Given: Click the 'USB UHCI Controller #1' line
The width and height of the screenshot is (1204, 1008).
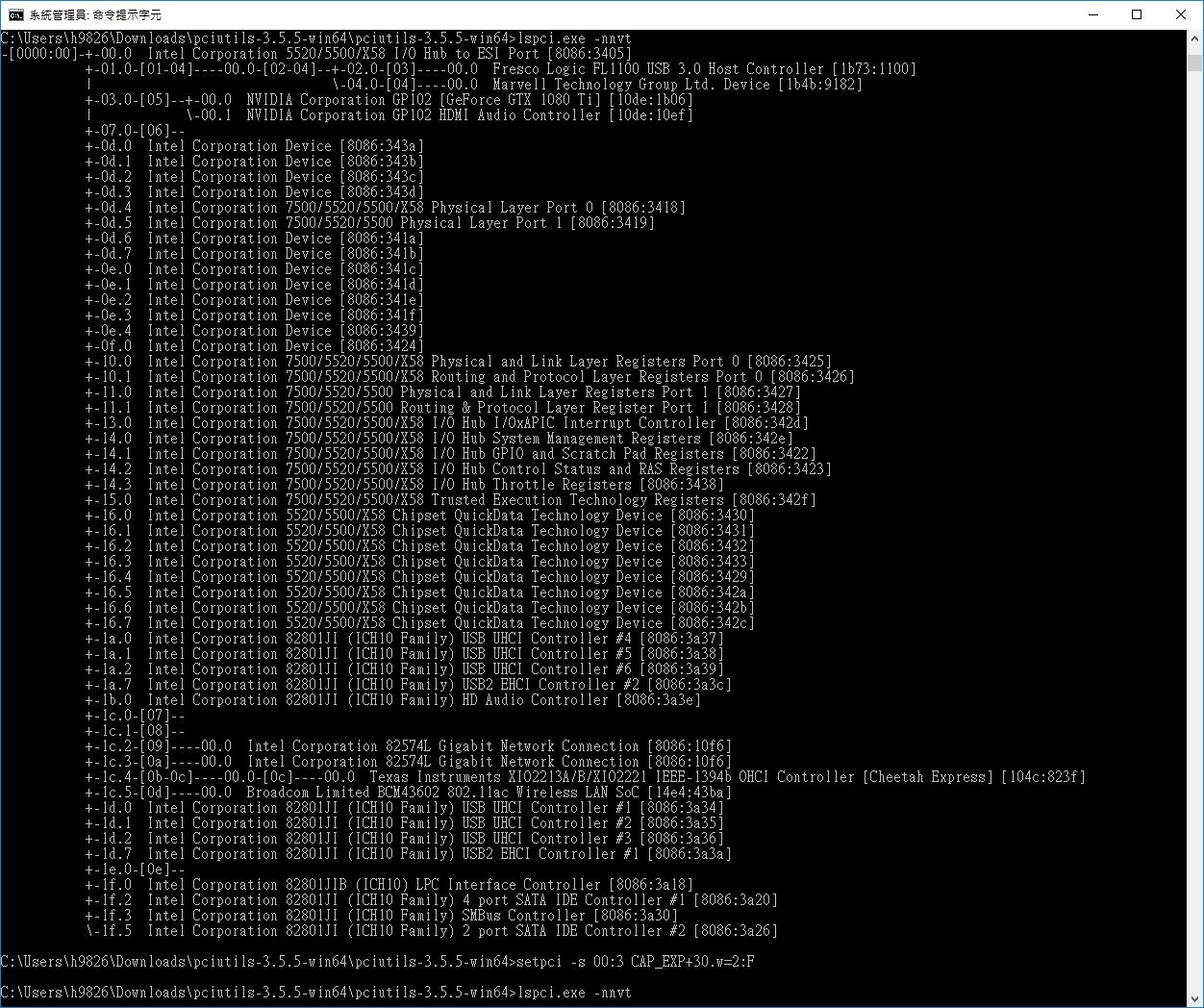Looking at the screenshot, I should [404, 808].
